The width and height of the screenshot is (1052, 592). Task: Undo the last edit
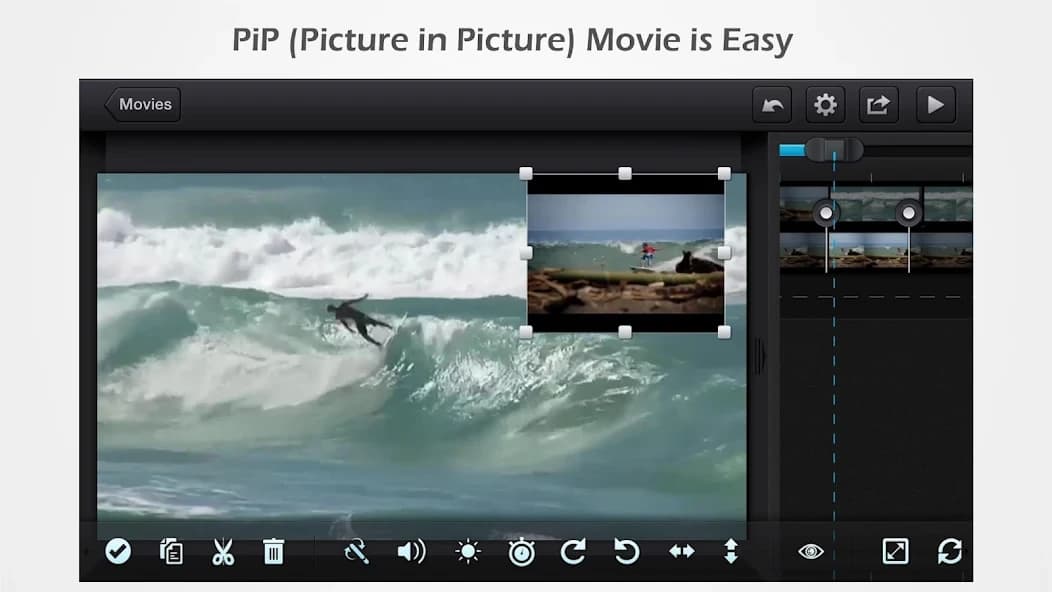coord(771,103)
